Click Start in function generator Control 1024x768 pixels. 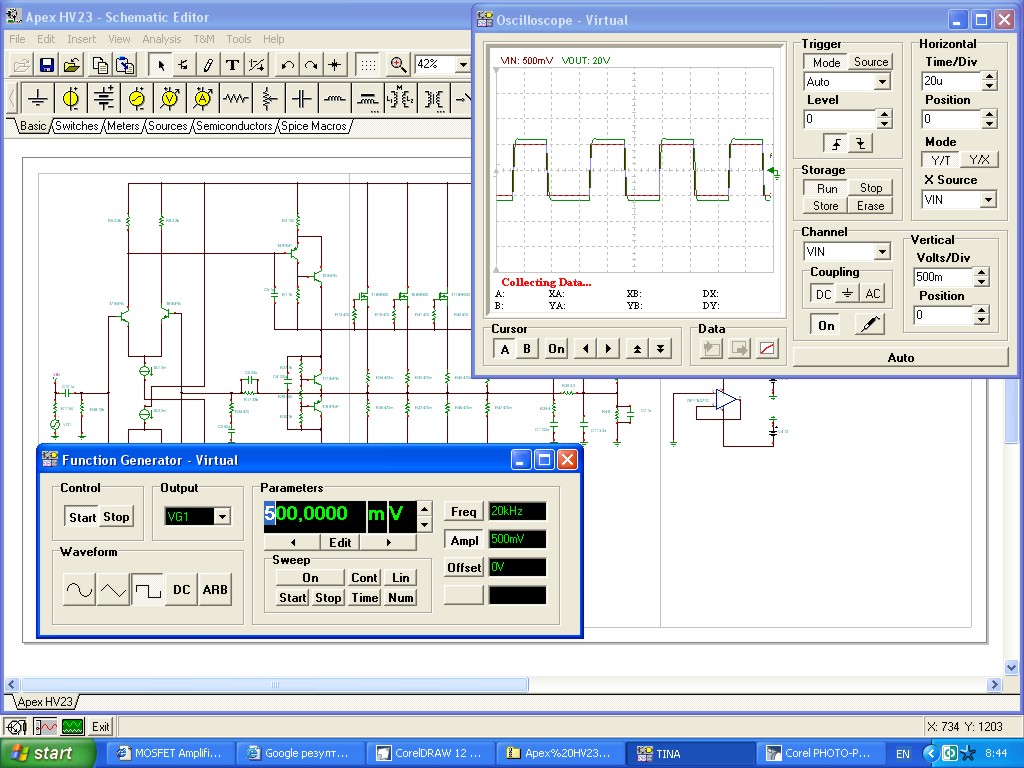[82, 517]
